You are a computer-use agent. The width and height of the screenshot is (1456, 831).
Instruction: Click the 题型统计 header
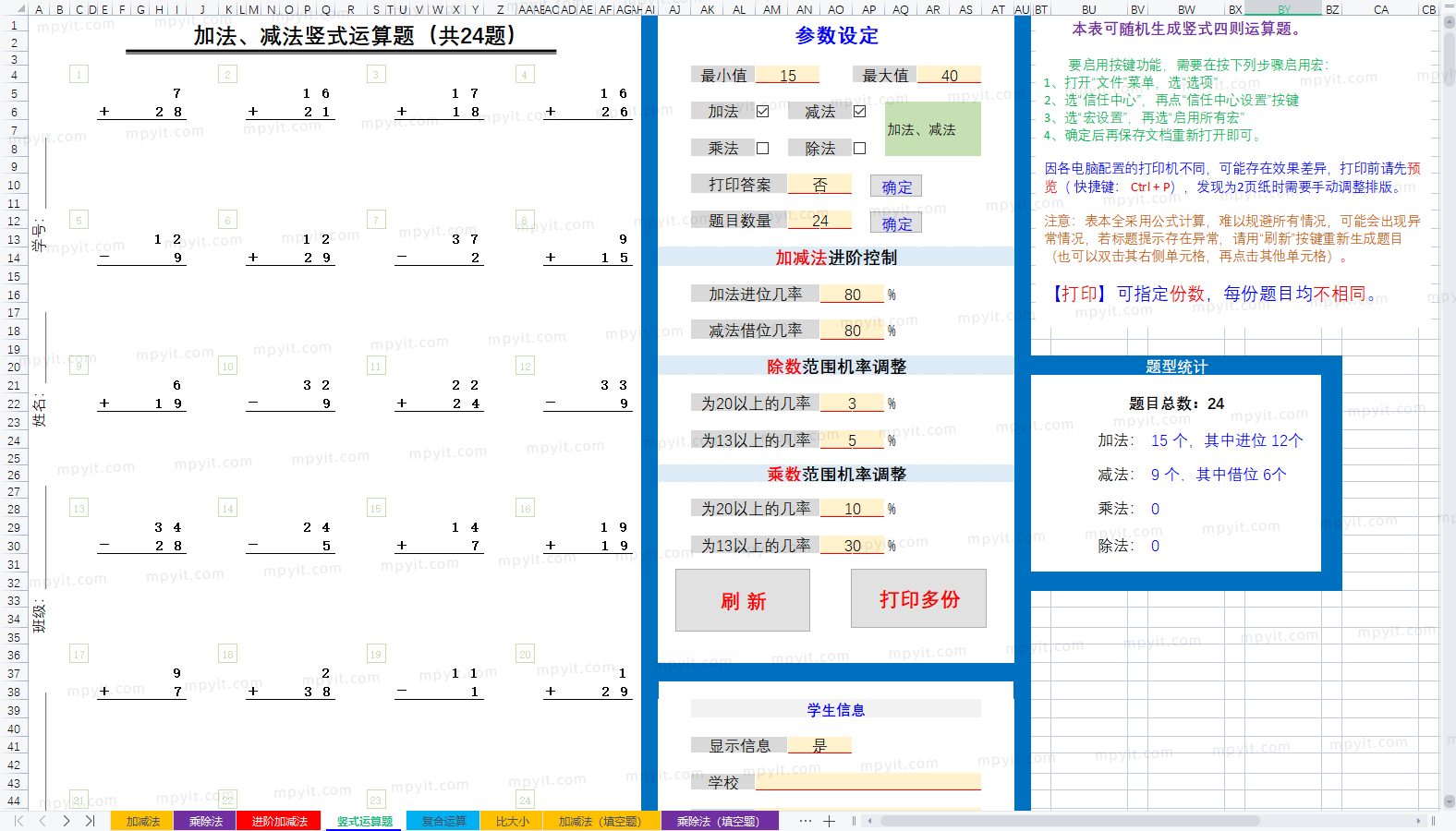(1176, 367)
